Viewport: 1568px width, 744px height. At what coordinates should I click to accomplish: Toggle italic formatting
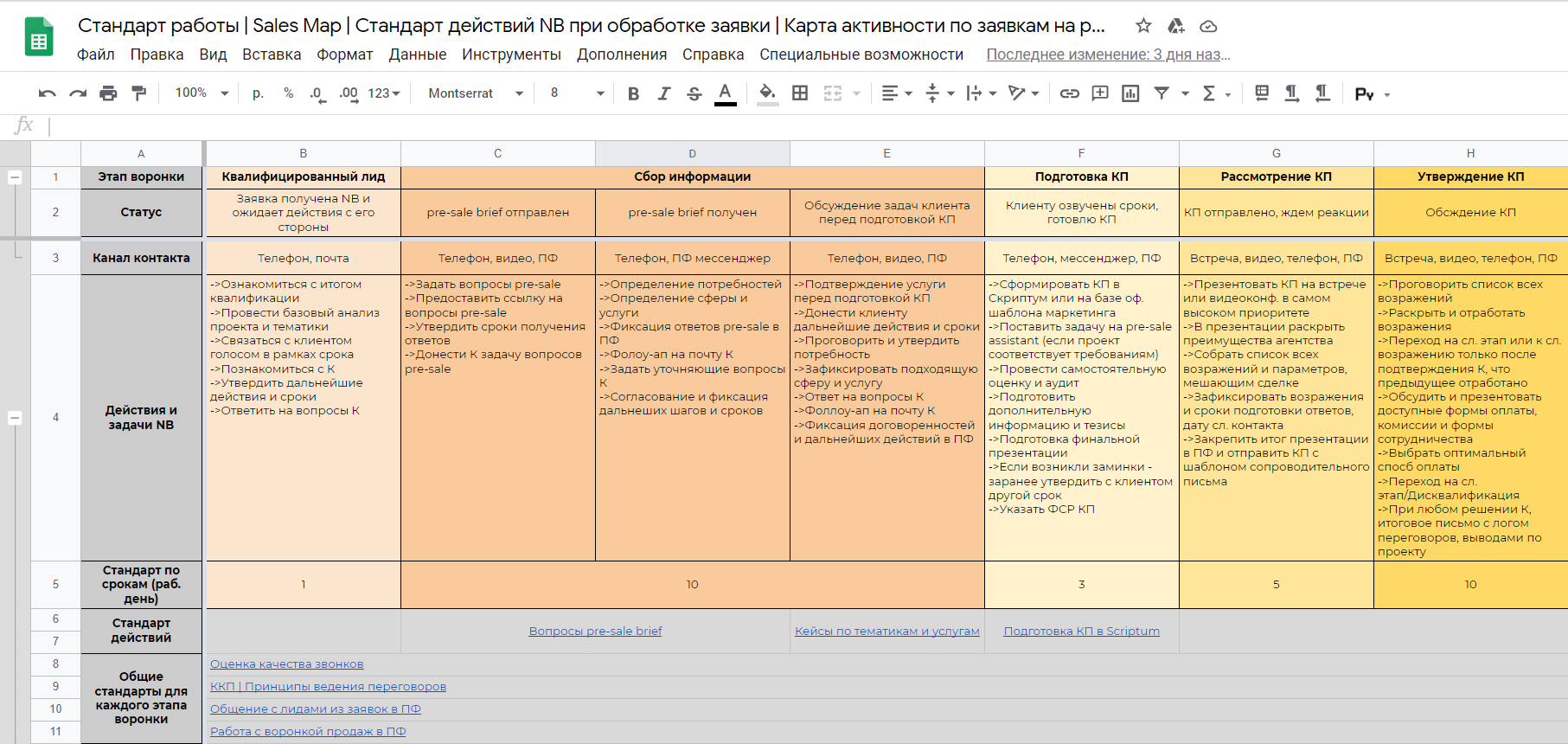(663, 93)
